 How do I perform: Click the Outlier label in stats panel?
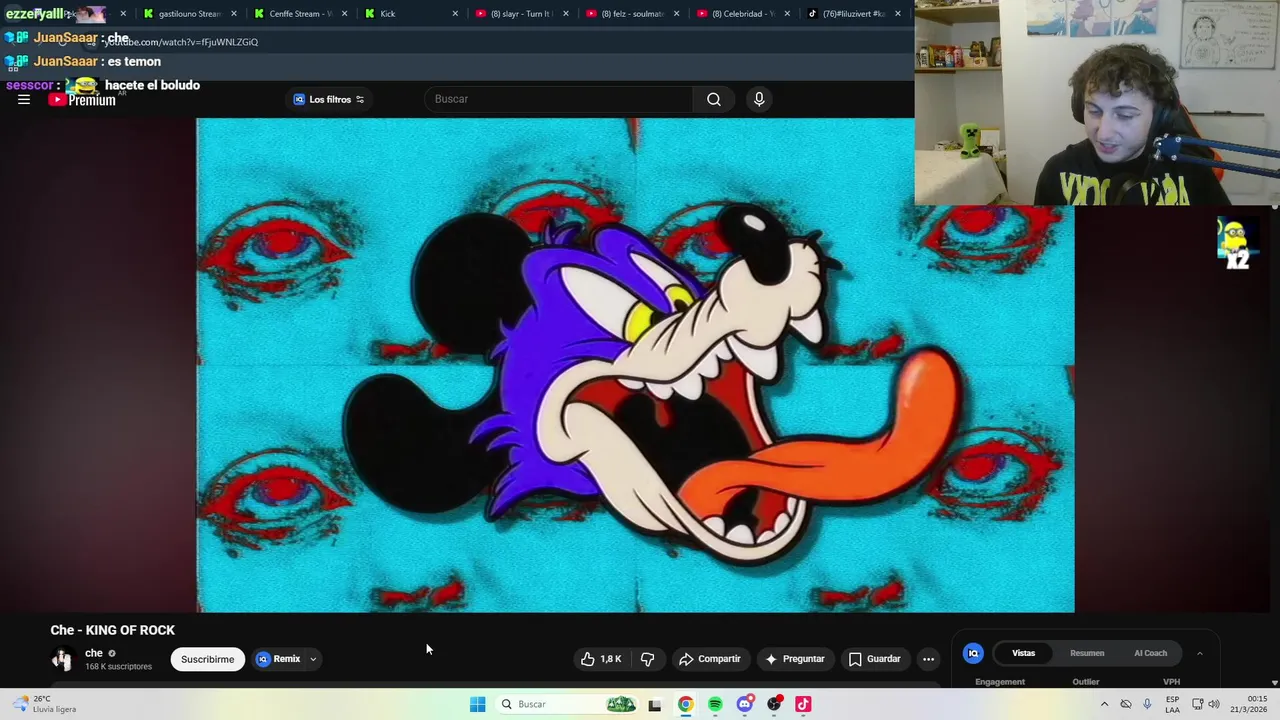[x=1086, y=682]
